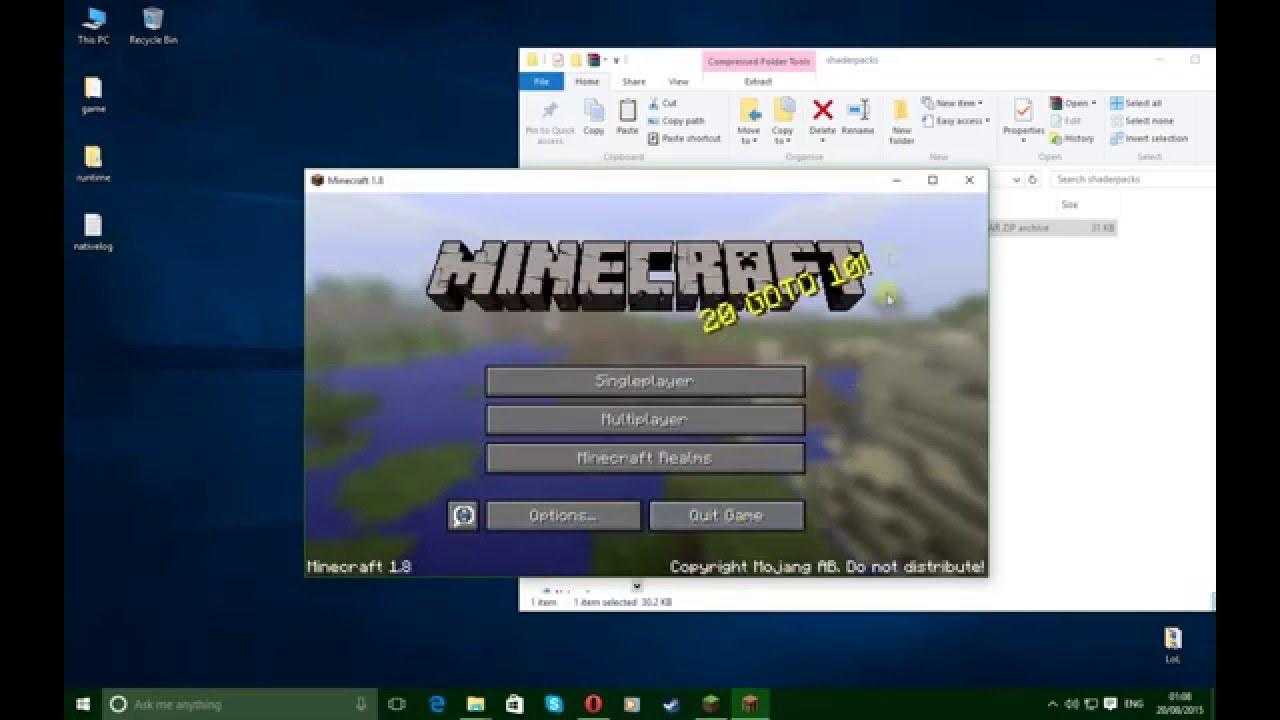Click the Rename icon in Explorer ribbon
The width and height of the screenshot is (1280, 720).
coord(858,117)
